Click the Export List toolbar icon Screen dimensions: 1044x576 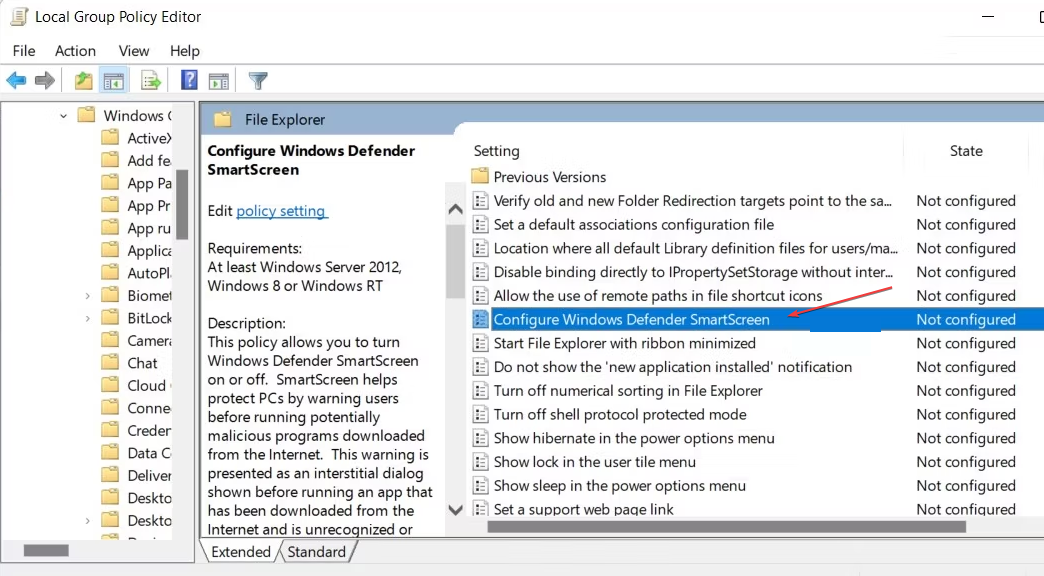point(151,81)
